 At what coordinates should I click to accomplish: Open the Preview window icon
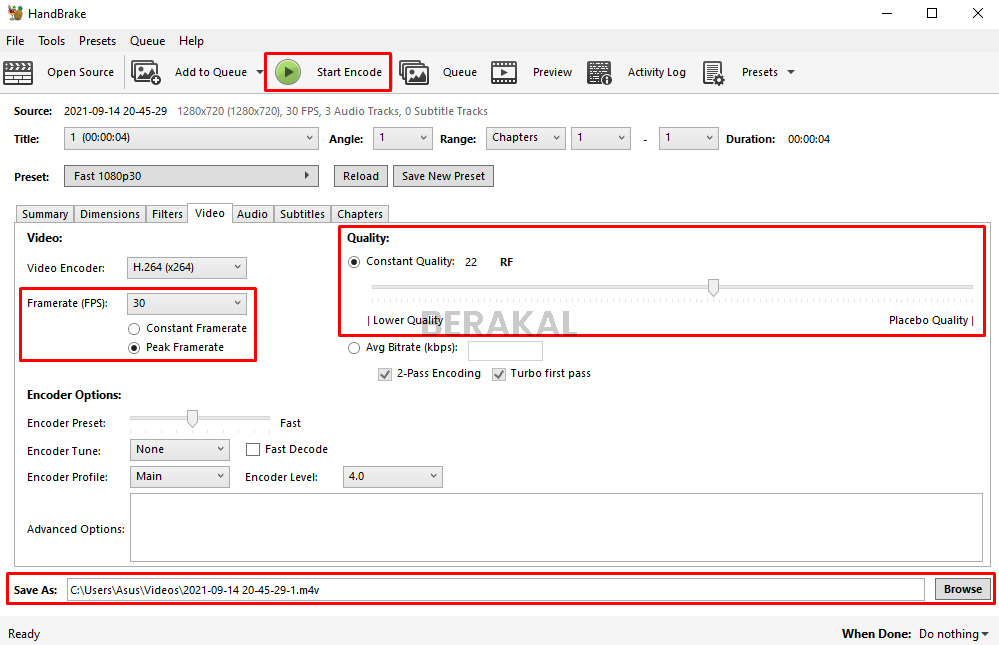point(504,71)
